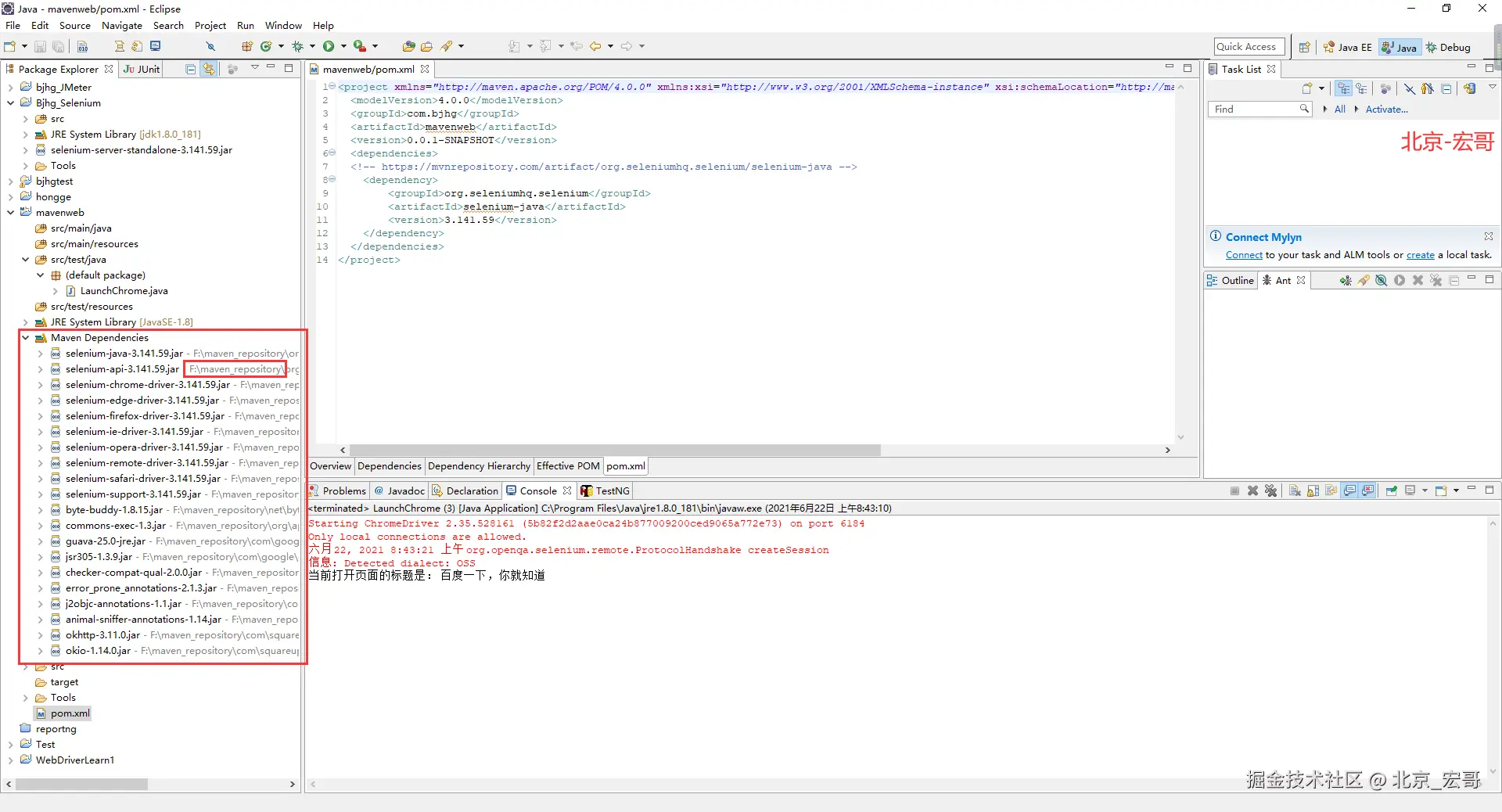Click Remove All Terminated Launches icon
The height and width of the screenshot is (812, 1502).
click(1270, 490)
